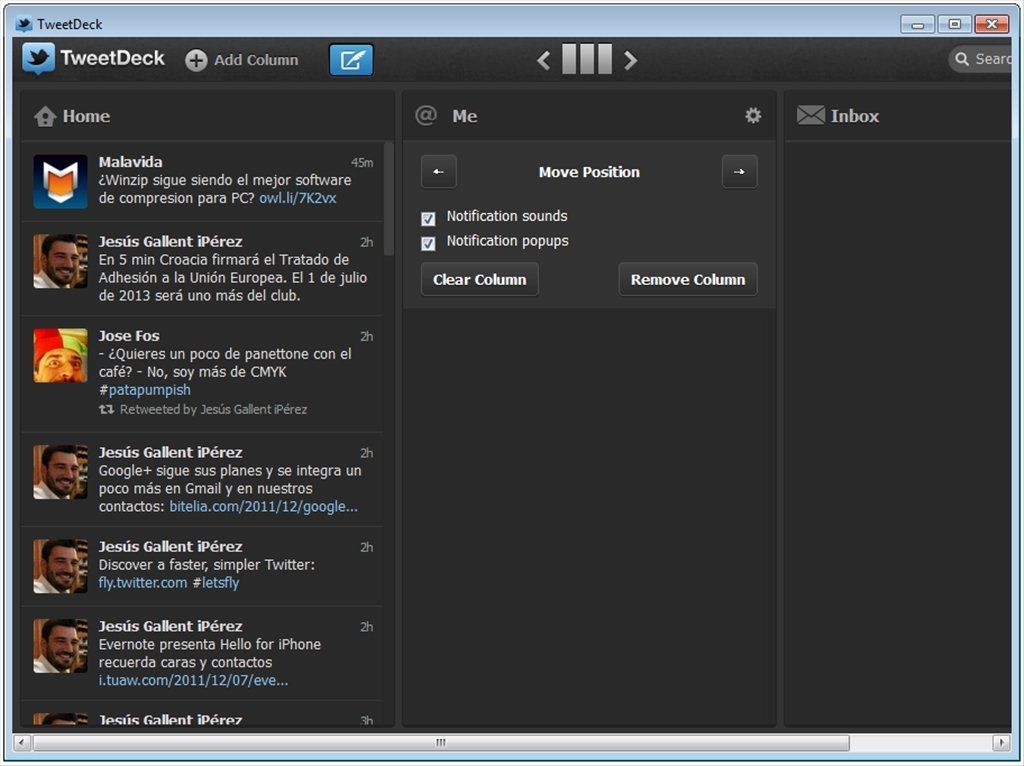The height and width of the screenshot is (766, 1024).
Task: Click the Croacia Tratado de Adhesión tweet text
Action: click(x=232, y=278)
